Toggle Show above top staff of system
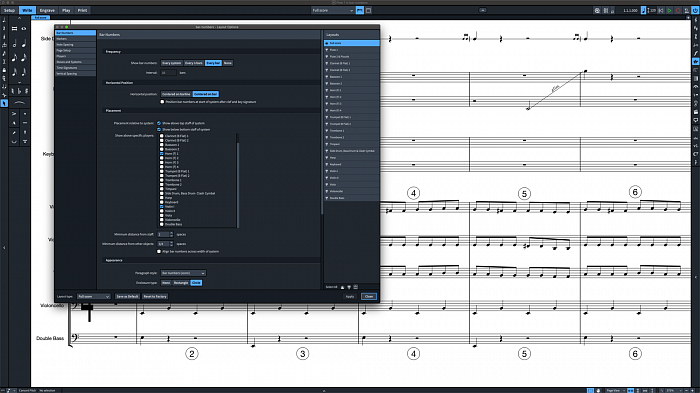 tap(158, 123)
